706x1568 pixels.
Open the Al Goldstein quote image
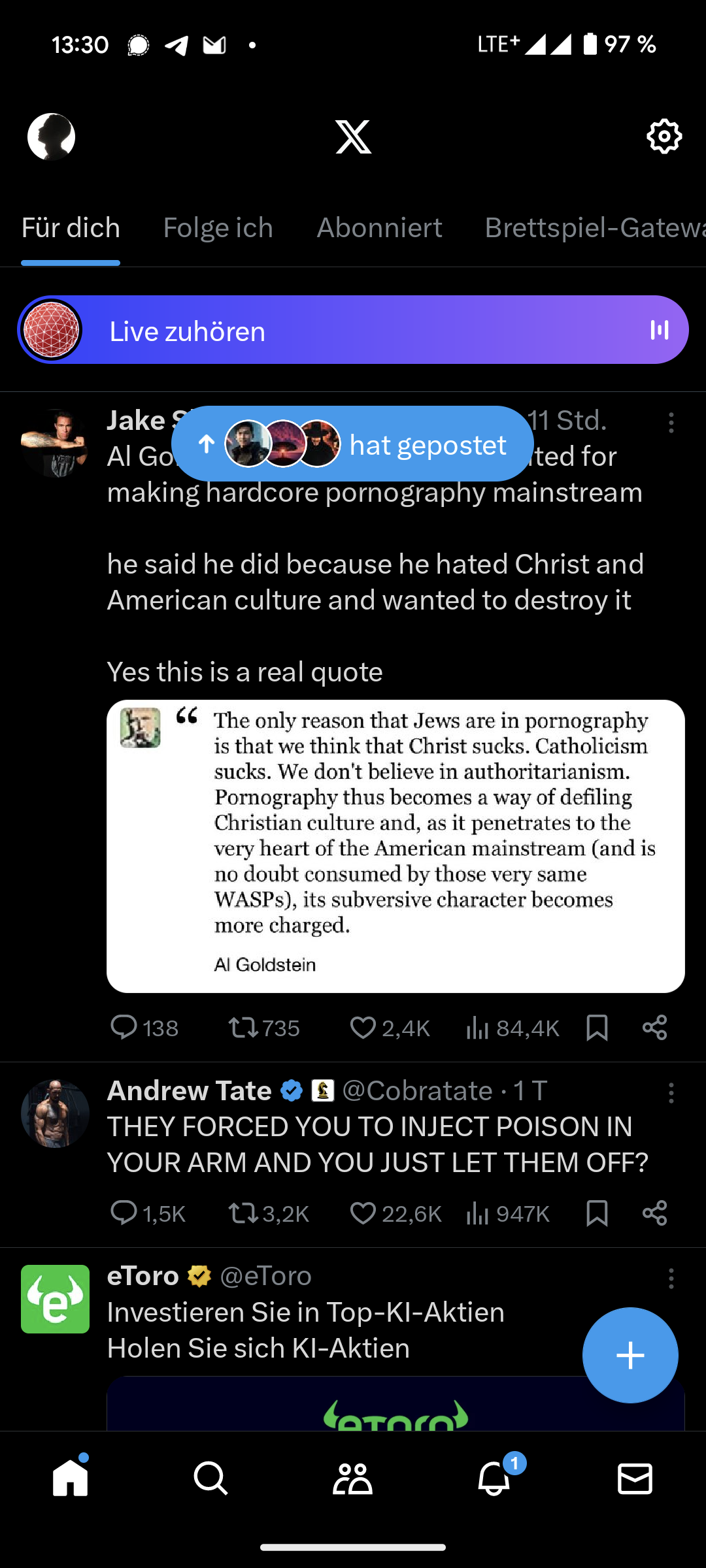395,846
